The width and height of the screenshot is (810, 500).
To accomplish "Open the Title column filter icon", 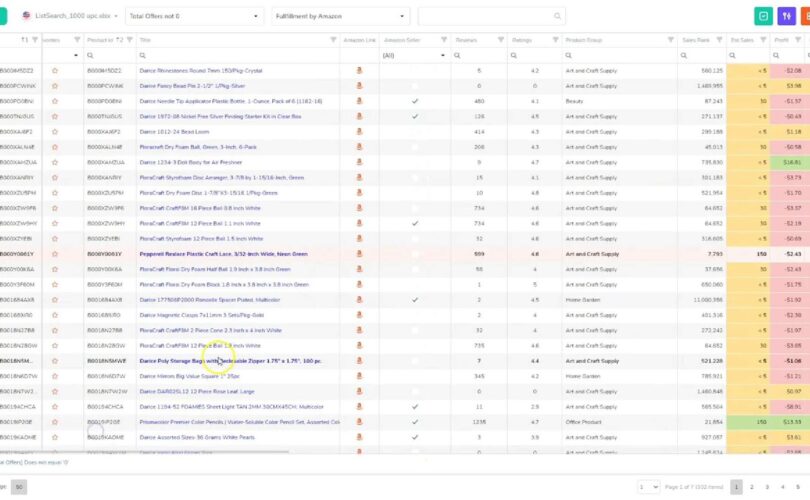I will [333, 40].
